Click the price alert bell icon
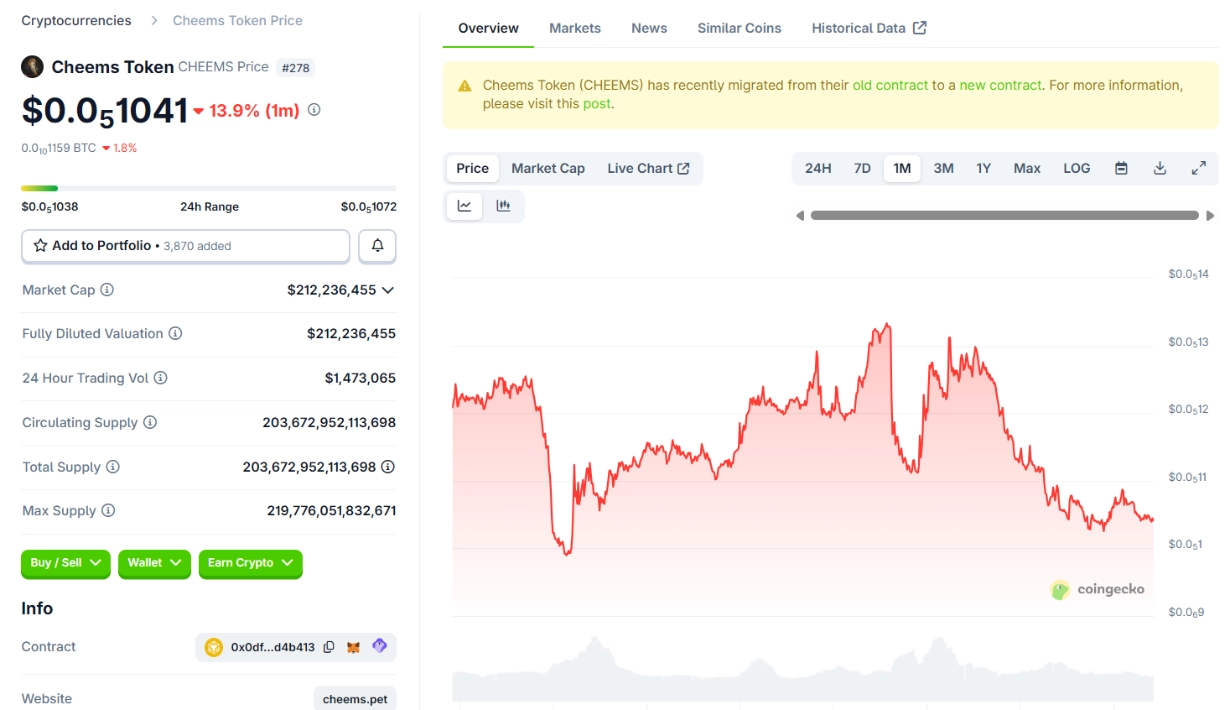The height and width of the screenshot is (710, 1230). click(x=378, y=246)
